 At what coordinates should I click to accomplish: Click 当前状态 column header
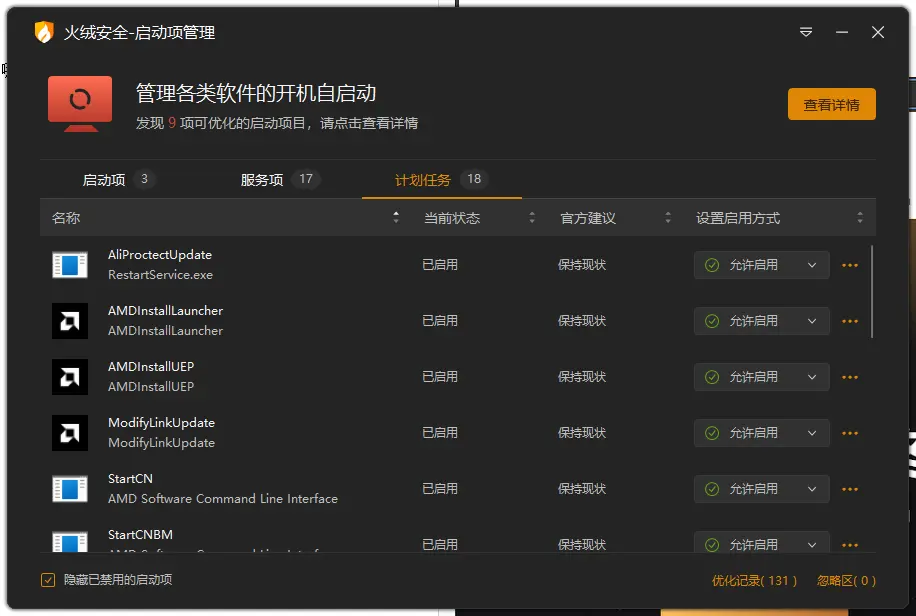pyautogui.click(x=452, y=218)
